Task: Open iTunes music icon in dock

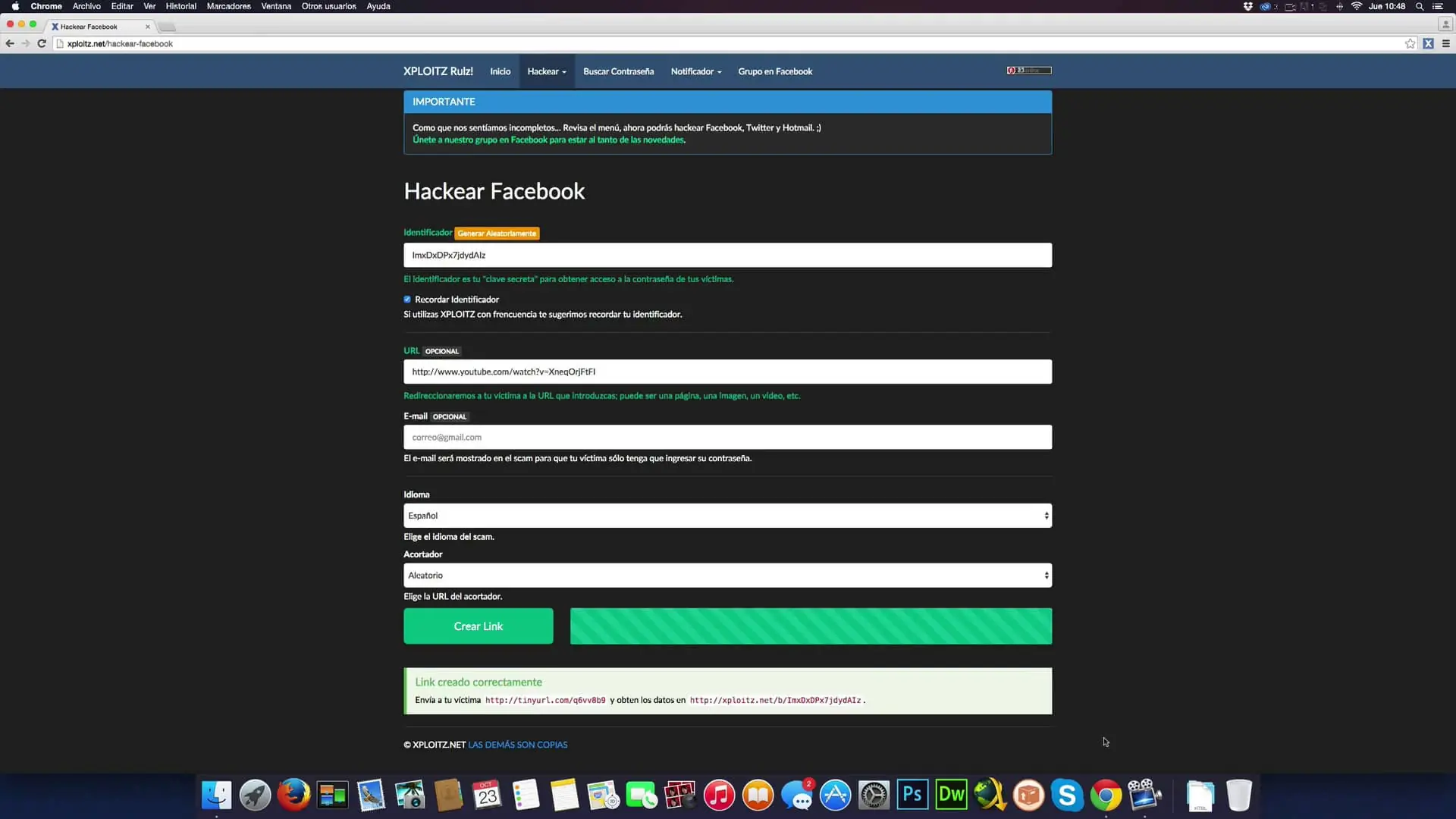Action: coord(720,795)
